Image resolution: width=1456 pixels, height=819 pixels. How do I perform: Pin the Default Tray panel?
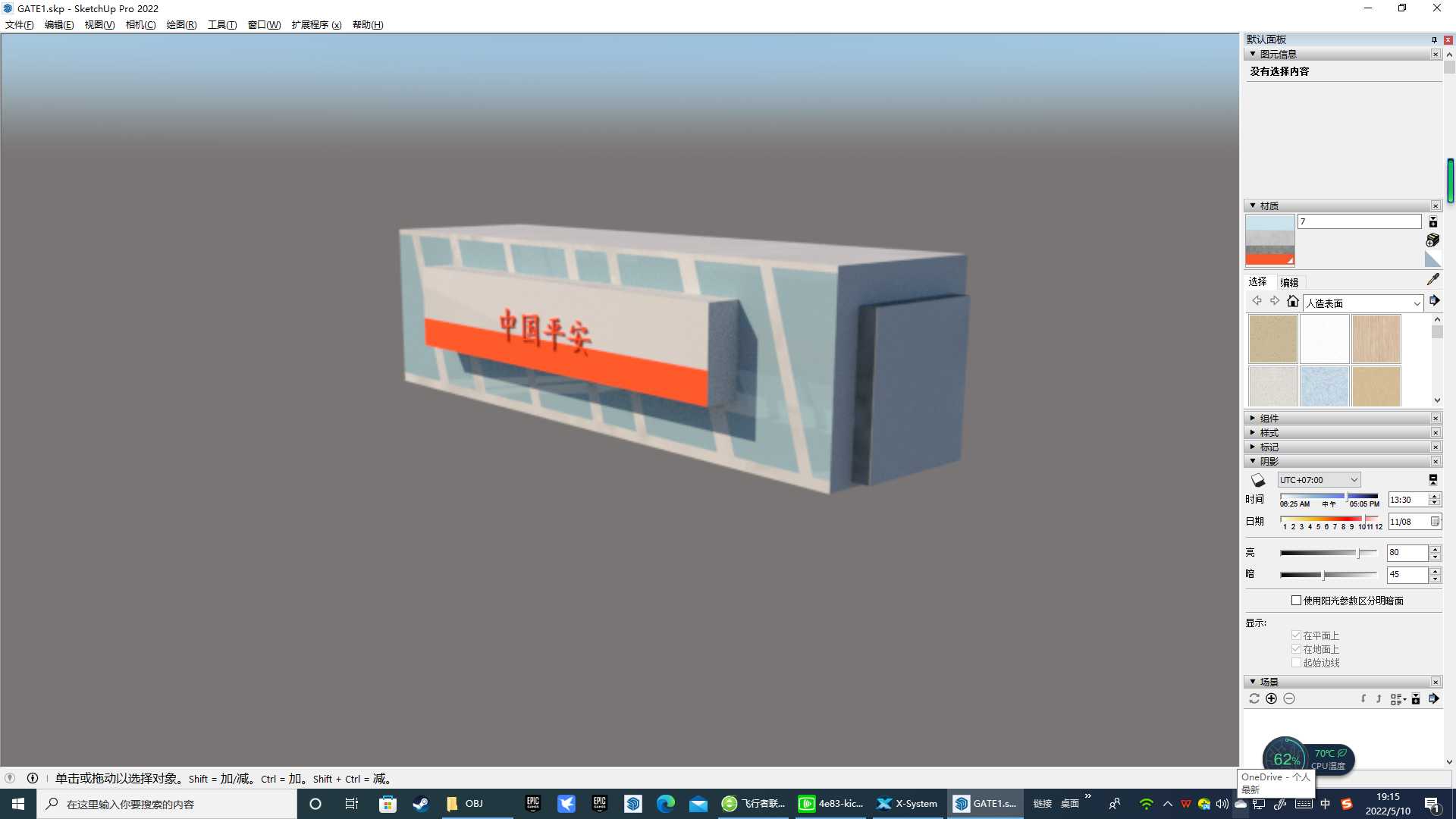[x=1434, y=39]
